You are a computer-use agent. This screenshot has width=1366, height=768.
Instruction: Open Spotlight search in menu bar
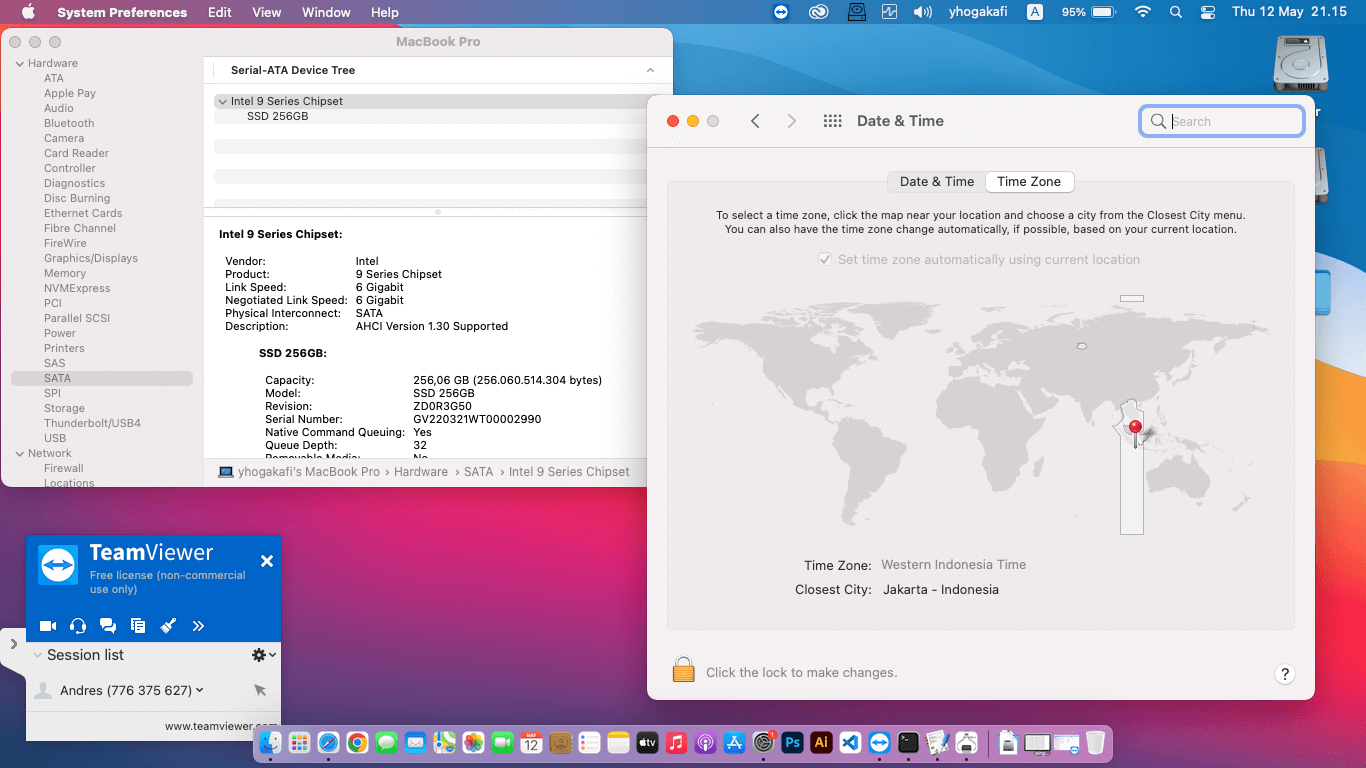click(x=1176, y=12)
